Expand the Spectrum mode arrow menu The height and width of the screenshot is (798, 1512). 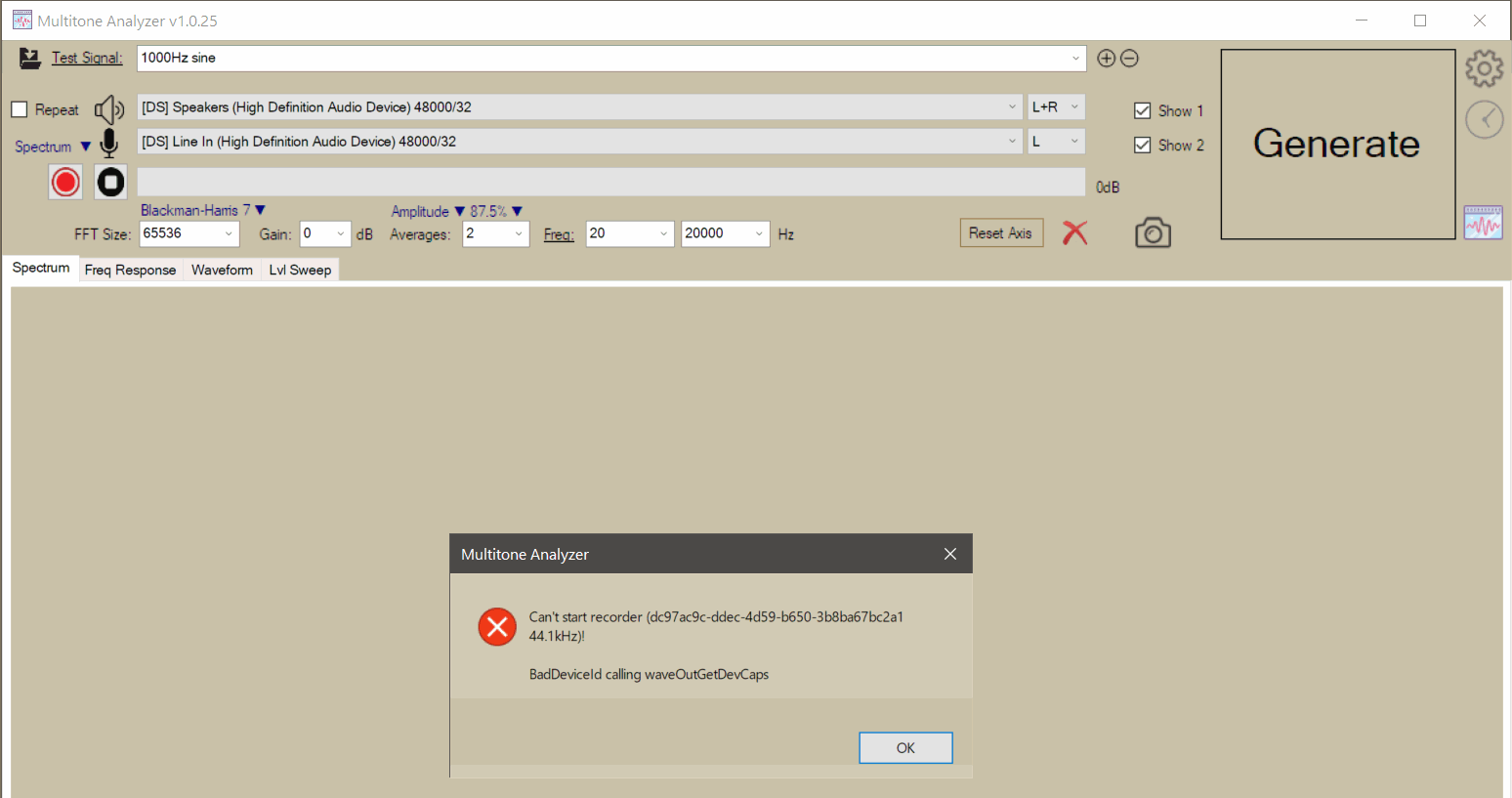86,147
